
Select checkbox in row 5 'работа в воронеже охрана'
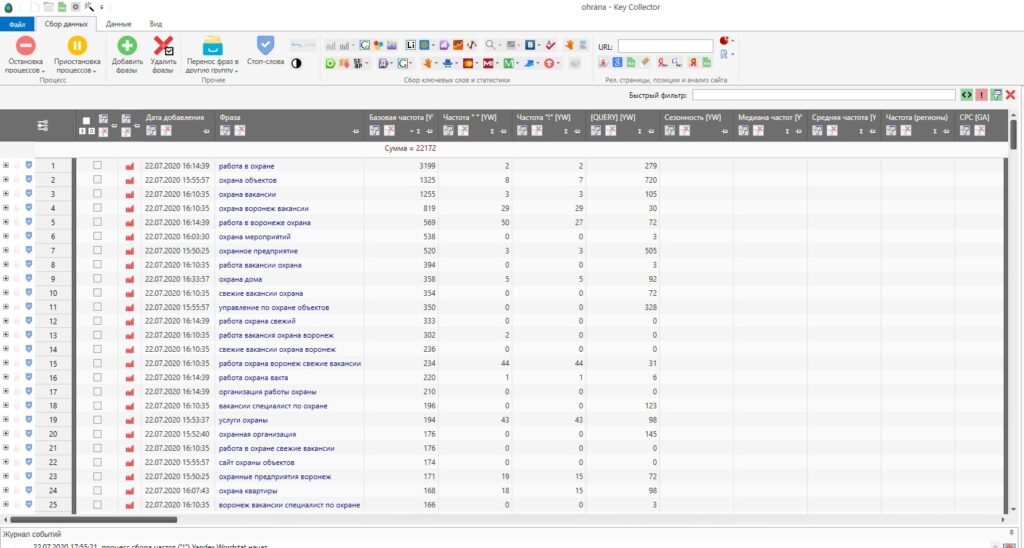click(x=97, y=222)
